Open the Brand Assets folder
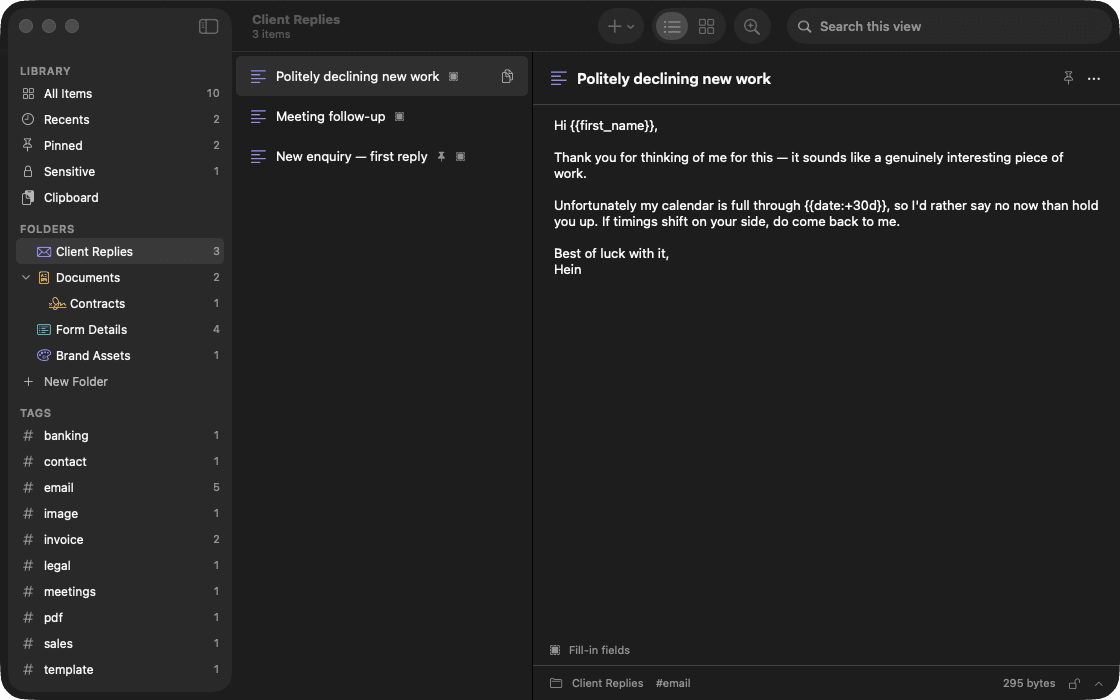Image resolution: width=1120 pixels, height=700 pixels. coord(120,356)
